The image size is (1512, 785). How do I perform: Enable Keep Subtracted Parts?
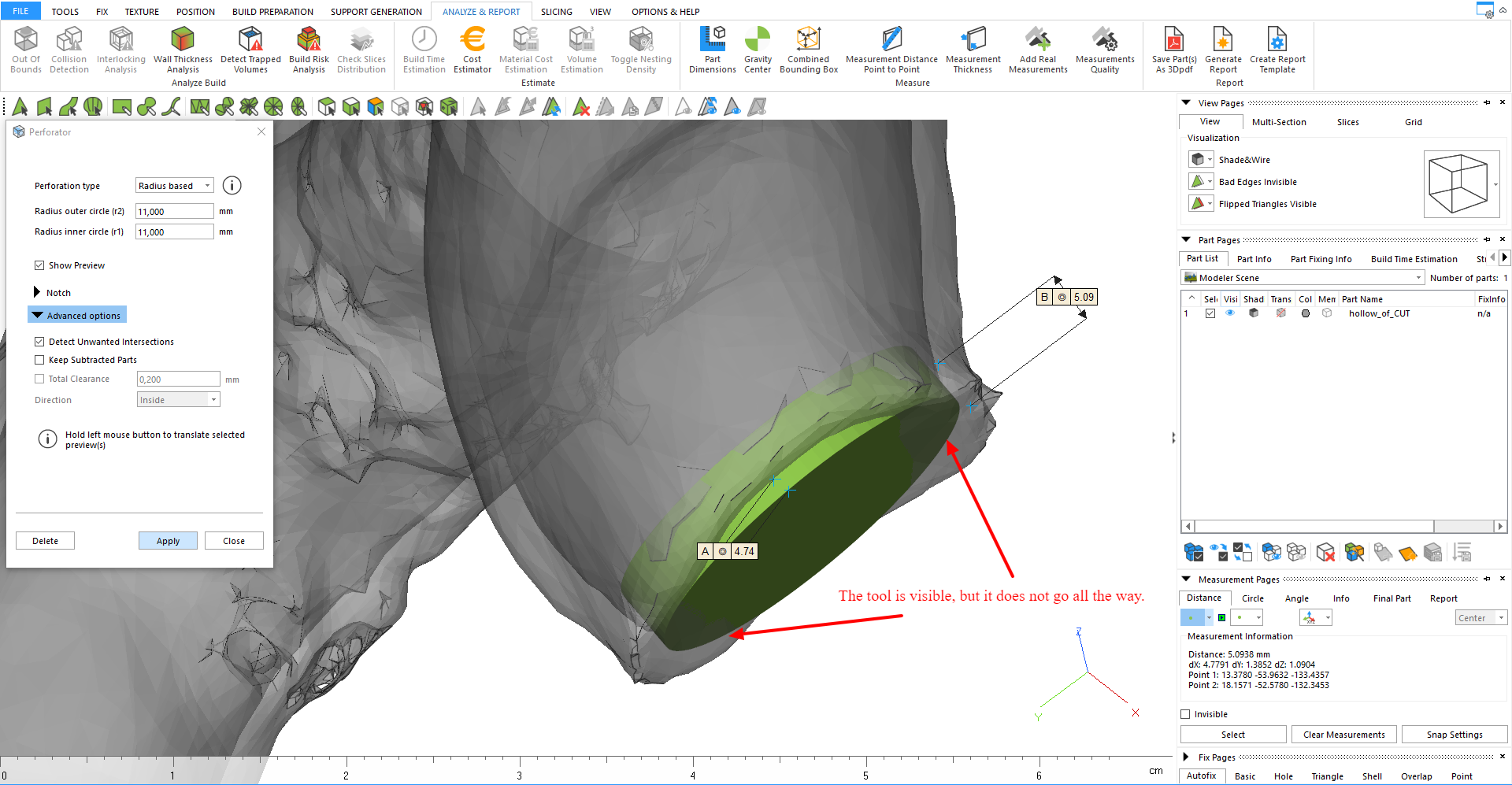pos(39,360)
